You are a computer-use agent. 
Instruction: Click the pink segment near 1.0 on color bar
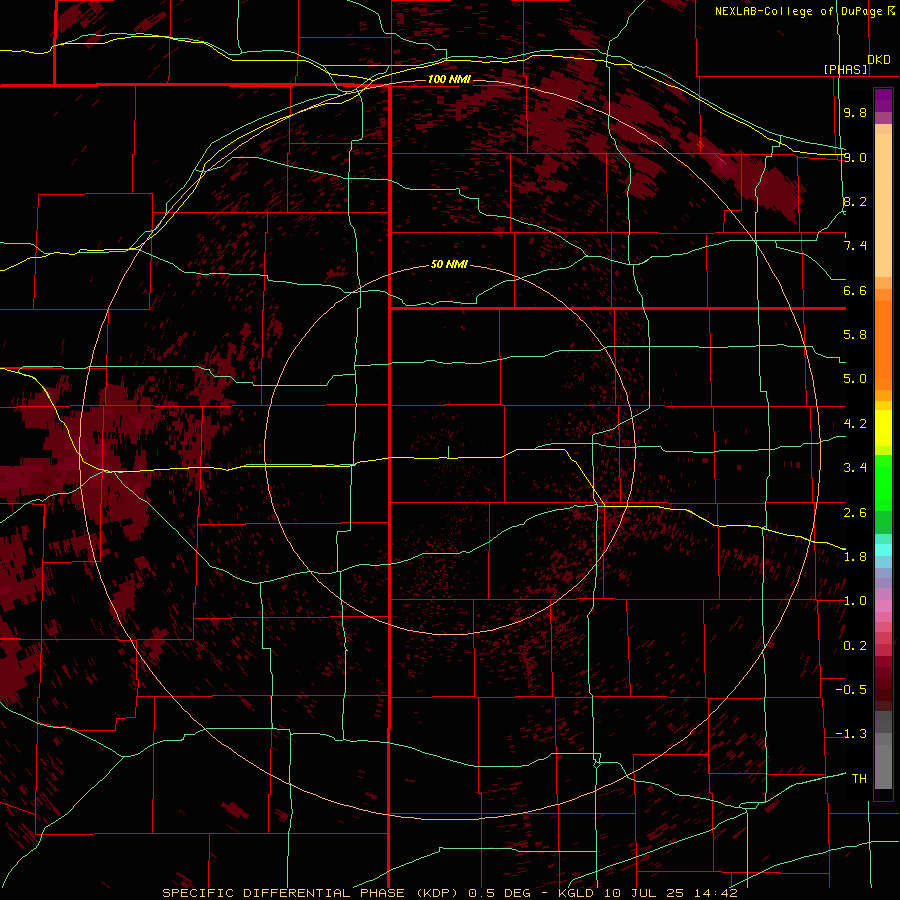coord(883,606)
